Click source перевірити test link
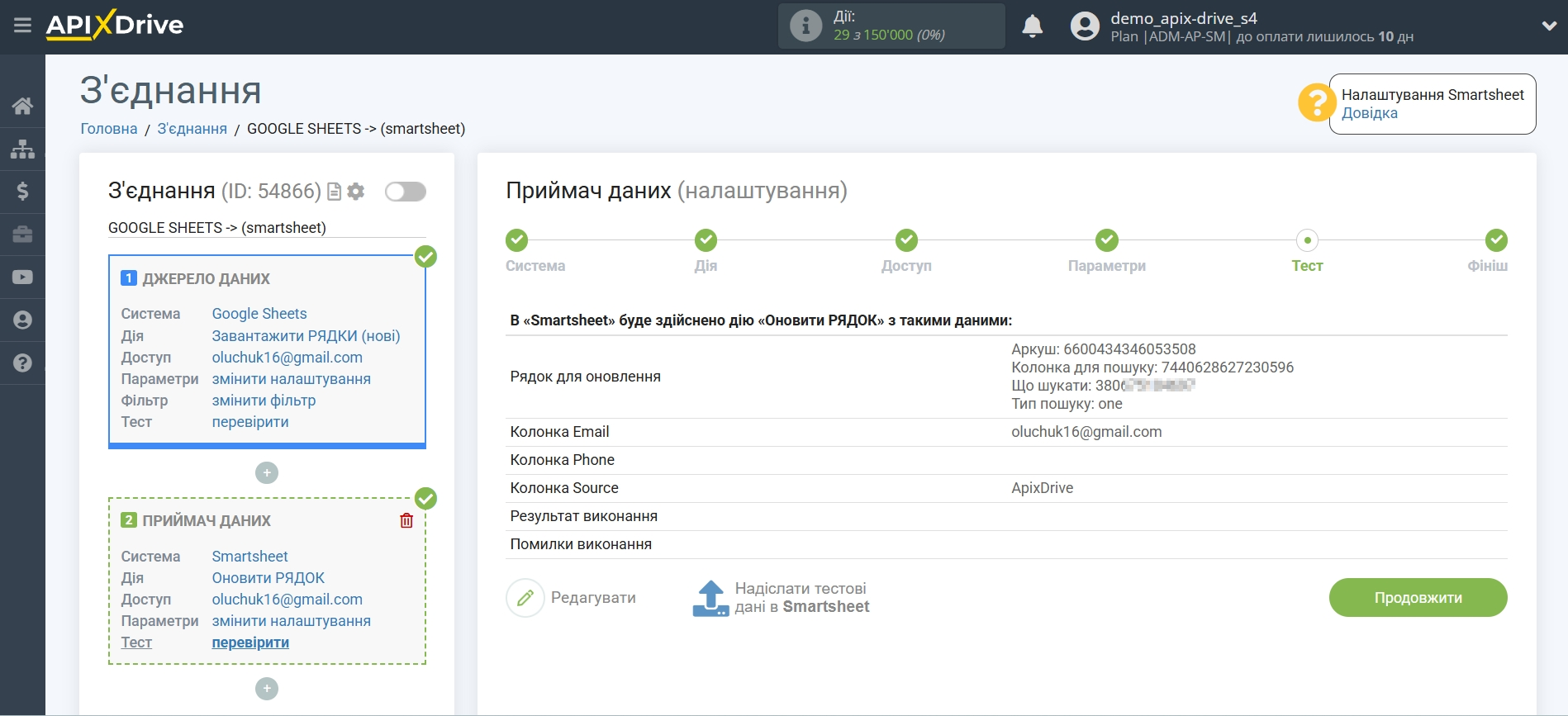Image resolution: width=1568 pixels, height=716 pixels. 250,422
